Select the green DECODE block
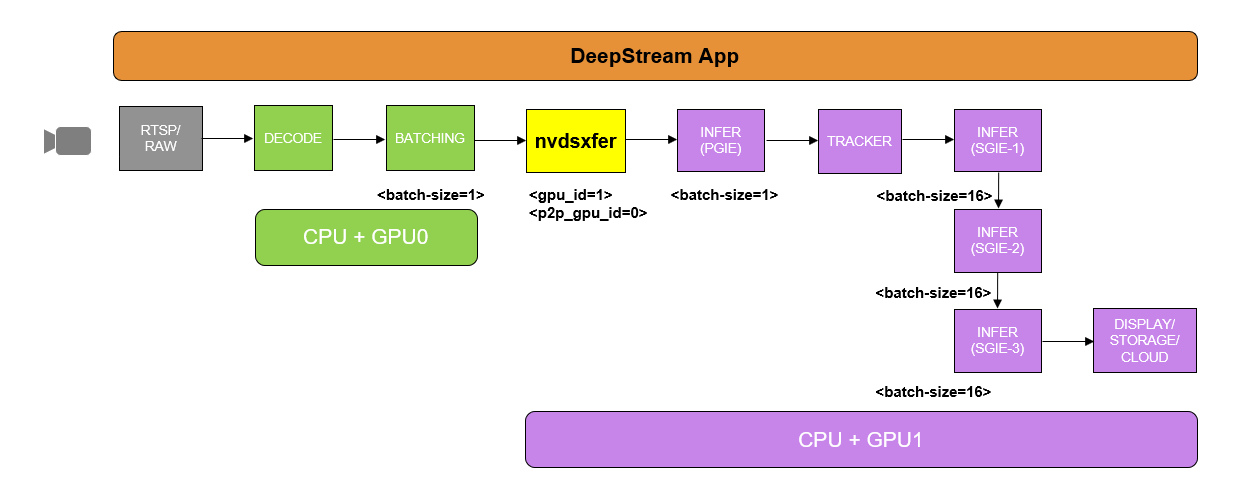Image resolution: width=1244 pixels, height=494 pixels. [293, 138]
